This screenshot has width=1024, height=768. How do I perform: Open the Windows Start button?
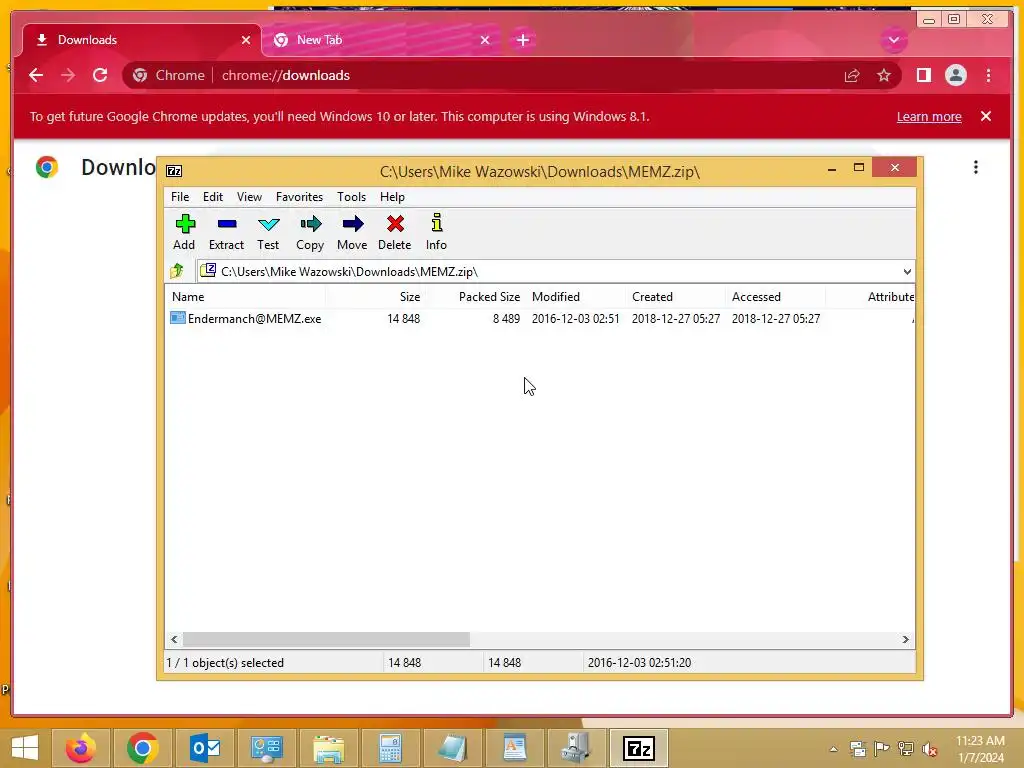[x=25, y=747]
